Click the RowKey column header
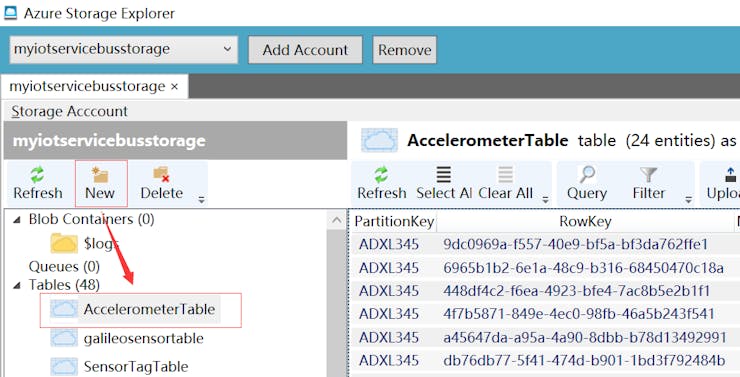Image resolution: width=740 pixels, height=377 pixels. click(x=585, y=221)
